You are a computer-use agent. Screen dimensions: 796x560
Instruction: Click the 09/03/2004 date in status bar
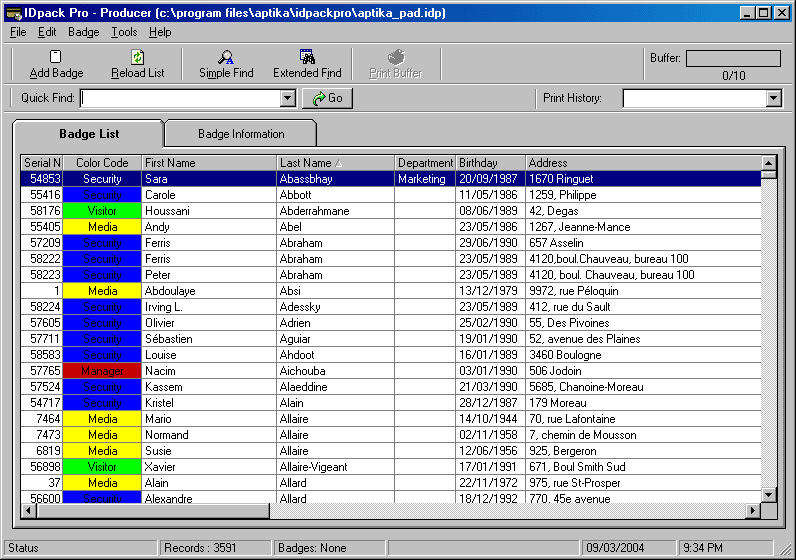click(x=628, y=548)
